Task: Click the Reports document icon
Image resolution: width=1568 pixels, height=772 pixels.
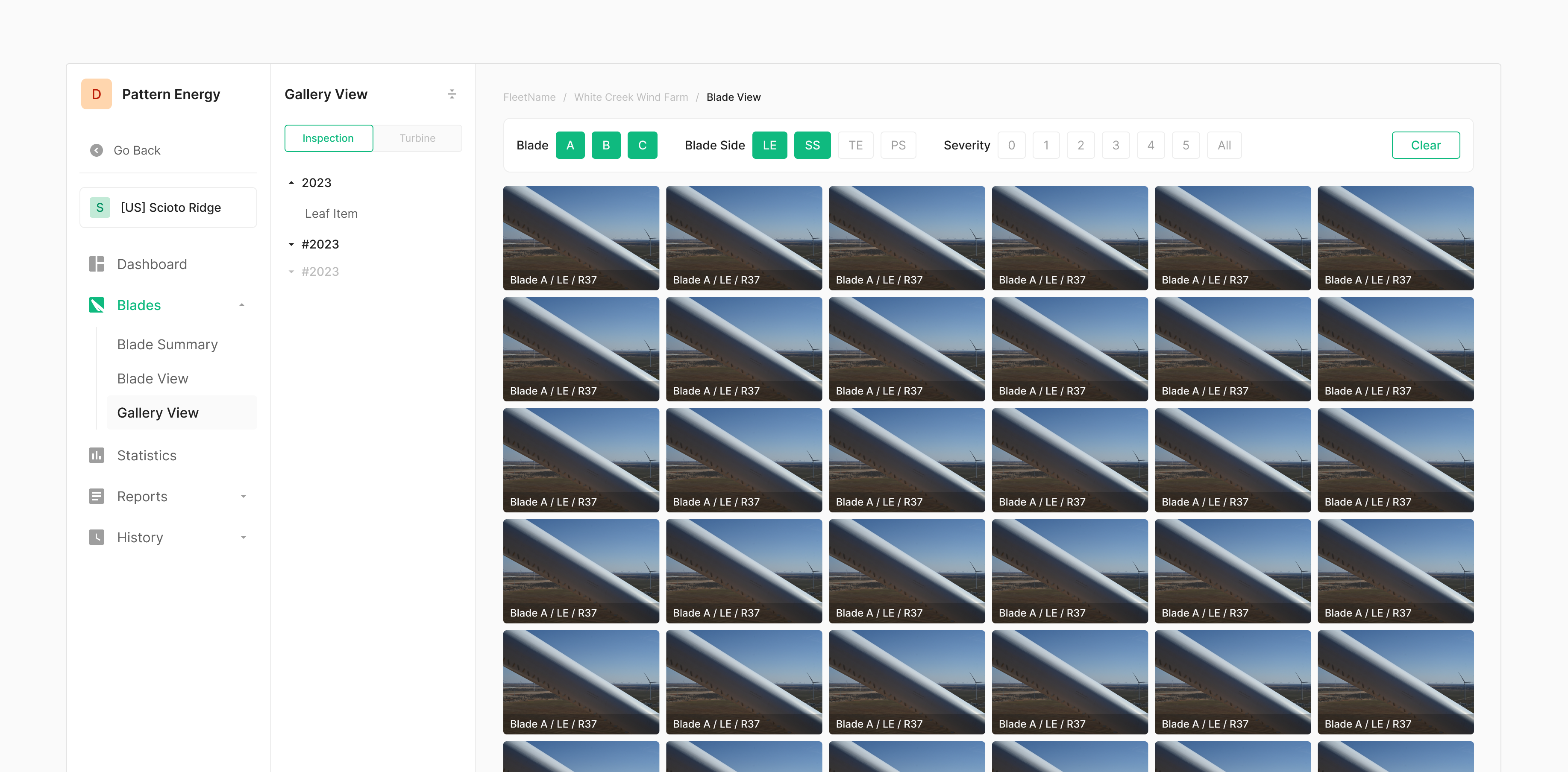Action: coord(96,497)
